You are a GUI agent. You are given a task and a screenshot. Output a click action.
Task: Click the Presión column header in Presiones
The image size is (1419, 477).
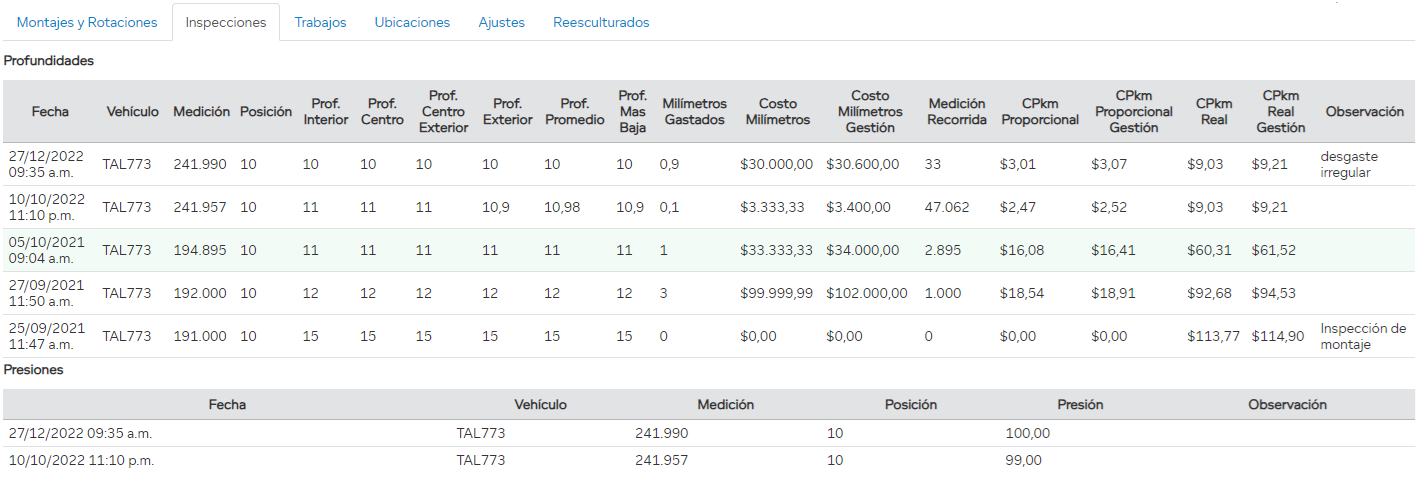pos(1080,405)
